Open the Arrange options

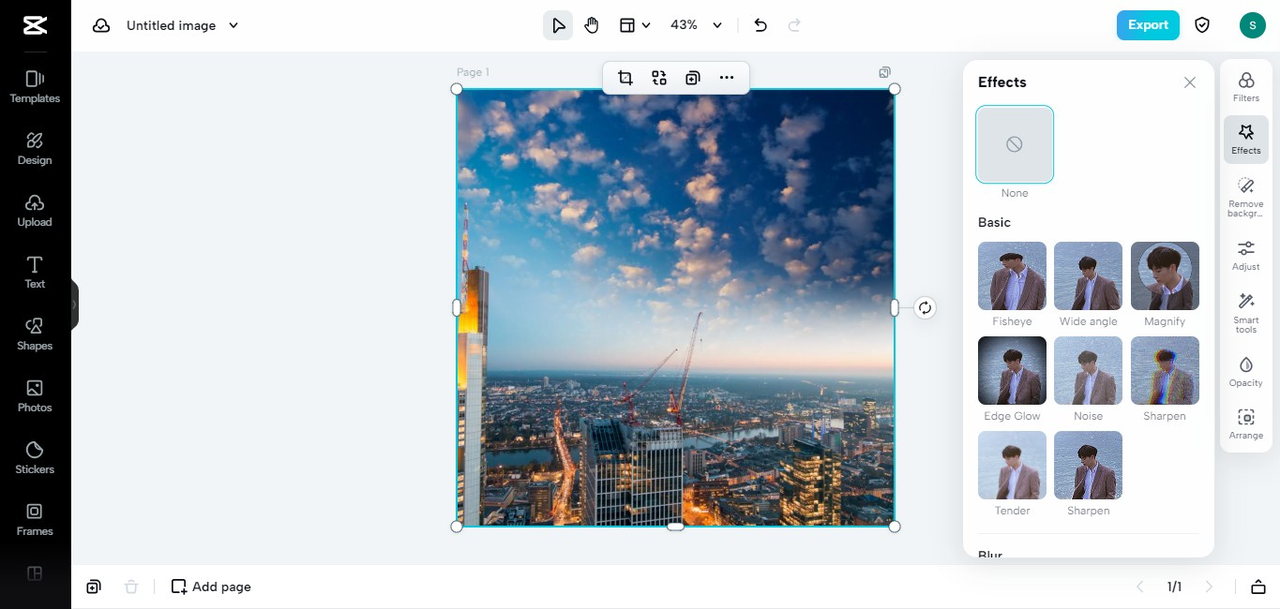point(1246,424)
